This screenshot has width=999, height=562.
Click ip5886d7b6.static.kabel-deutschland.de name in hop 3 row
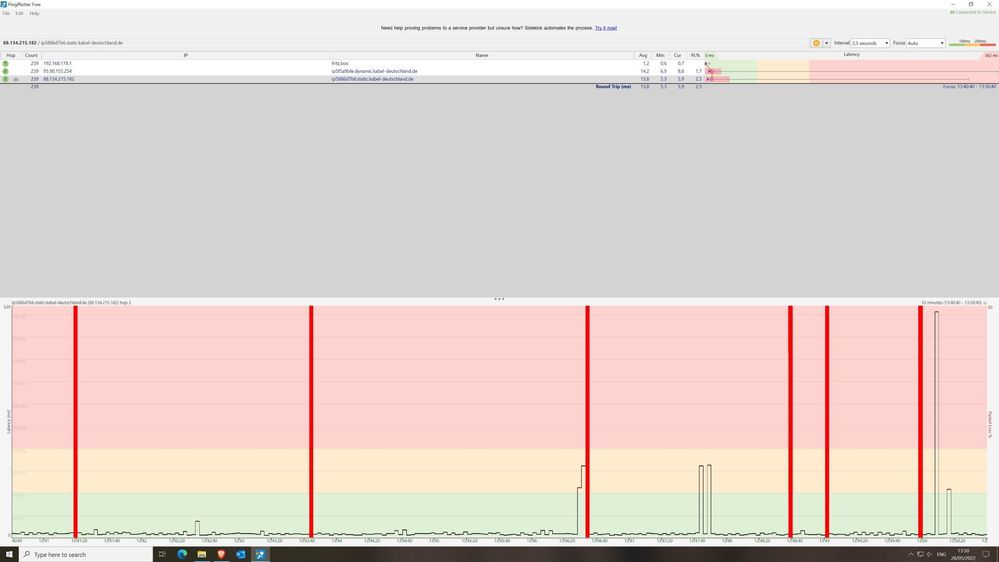(373, 79)
